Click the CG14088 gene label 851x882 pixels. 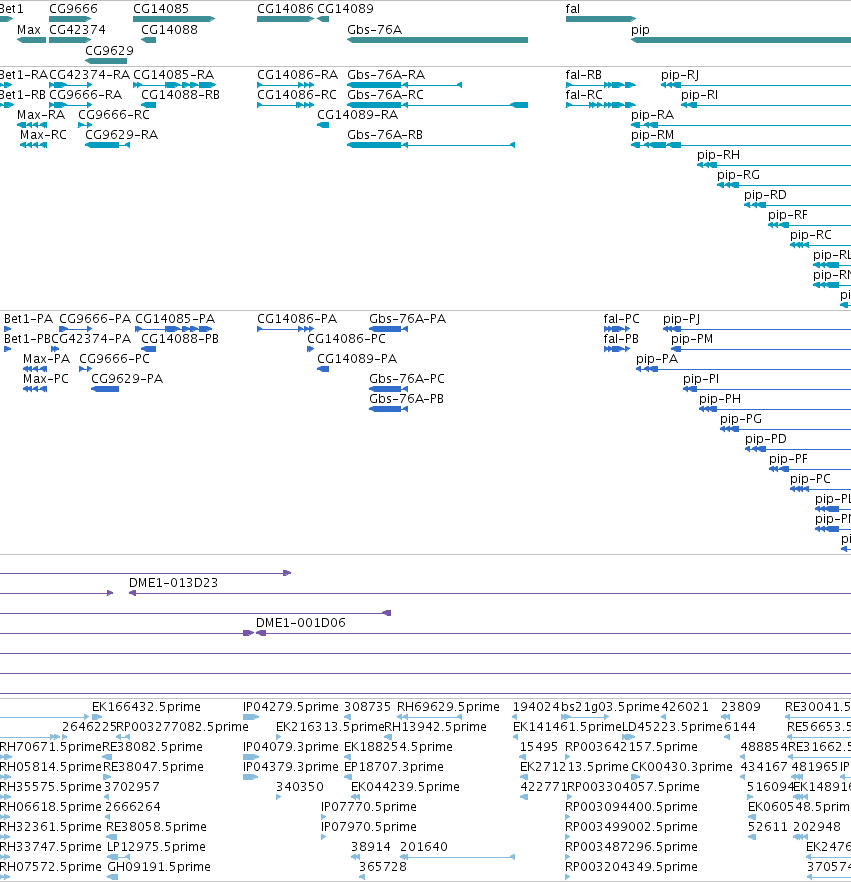click(169, 30)
